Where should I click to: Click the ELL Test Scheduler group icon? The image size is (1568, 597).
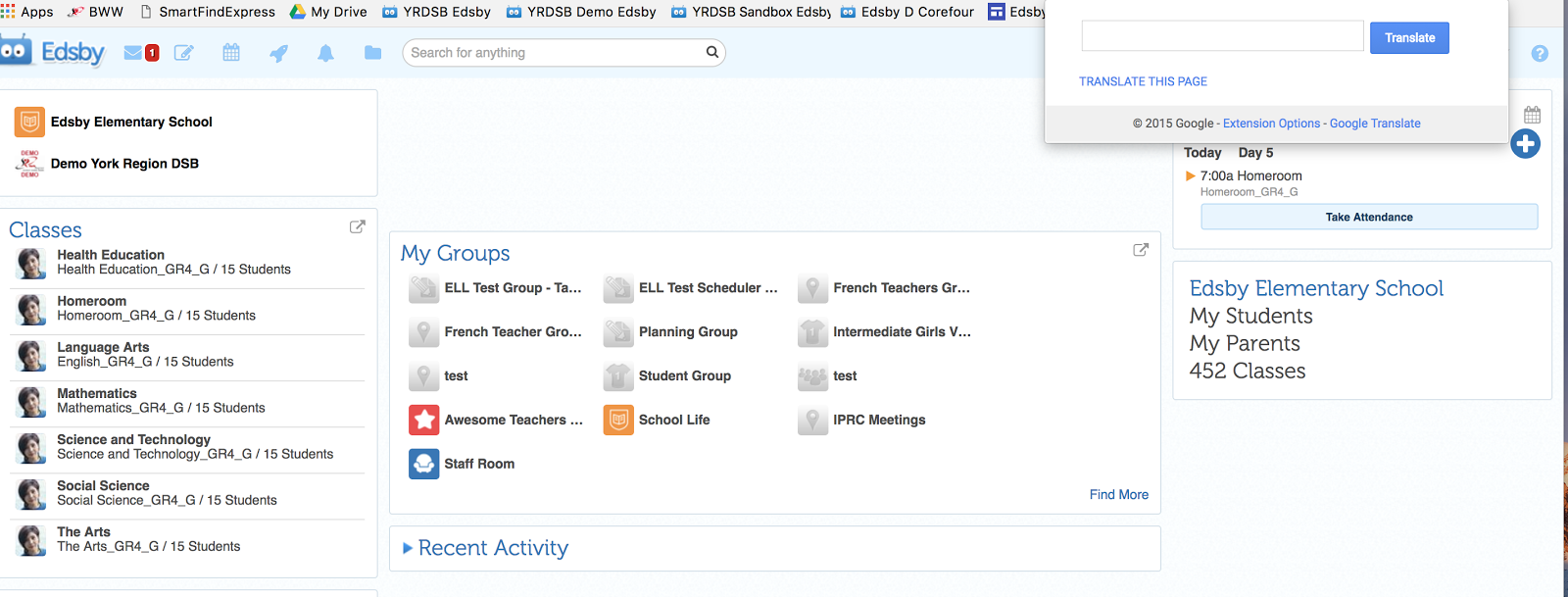(618, 288)
